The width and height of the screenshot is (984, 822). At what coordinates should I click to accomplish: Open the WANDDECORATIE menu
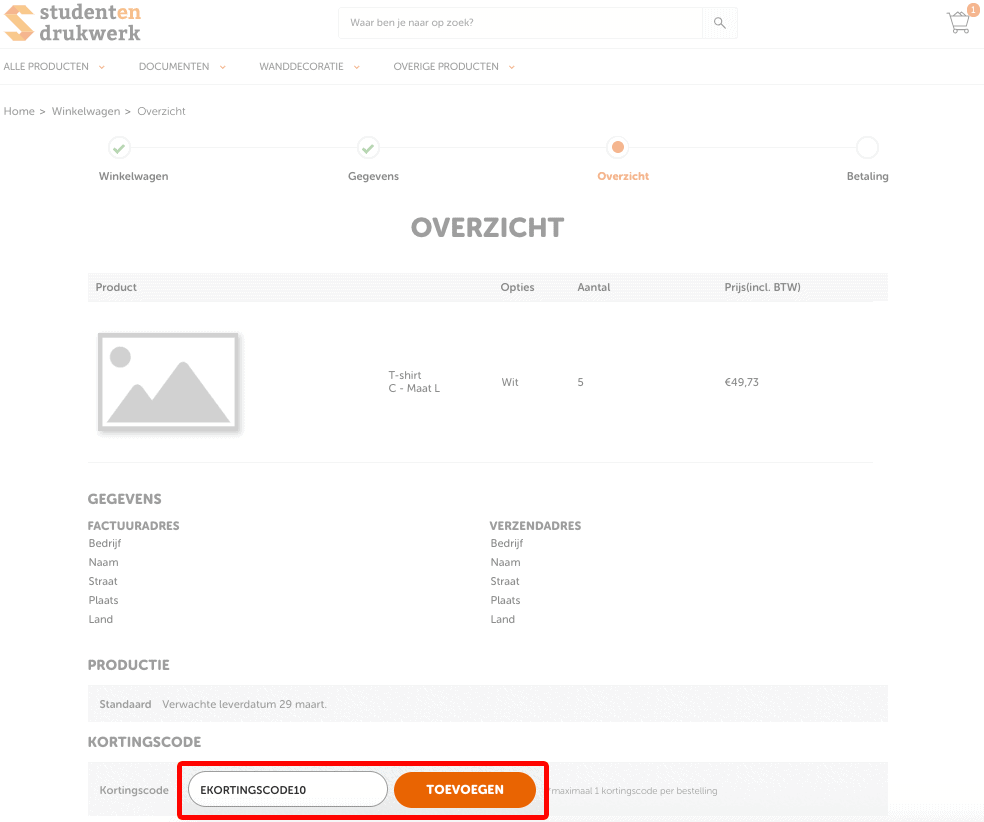(301, 67)
